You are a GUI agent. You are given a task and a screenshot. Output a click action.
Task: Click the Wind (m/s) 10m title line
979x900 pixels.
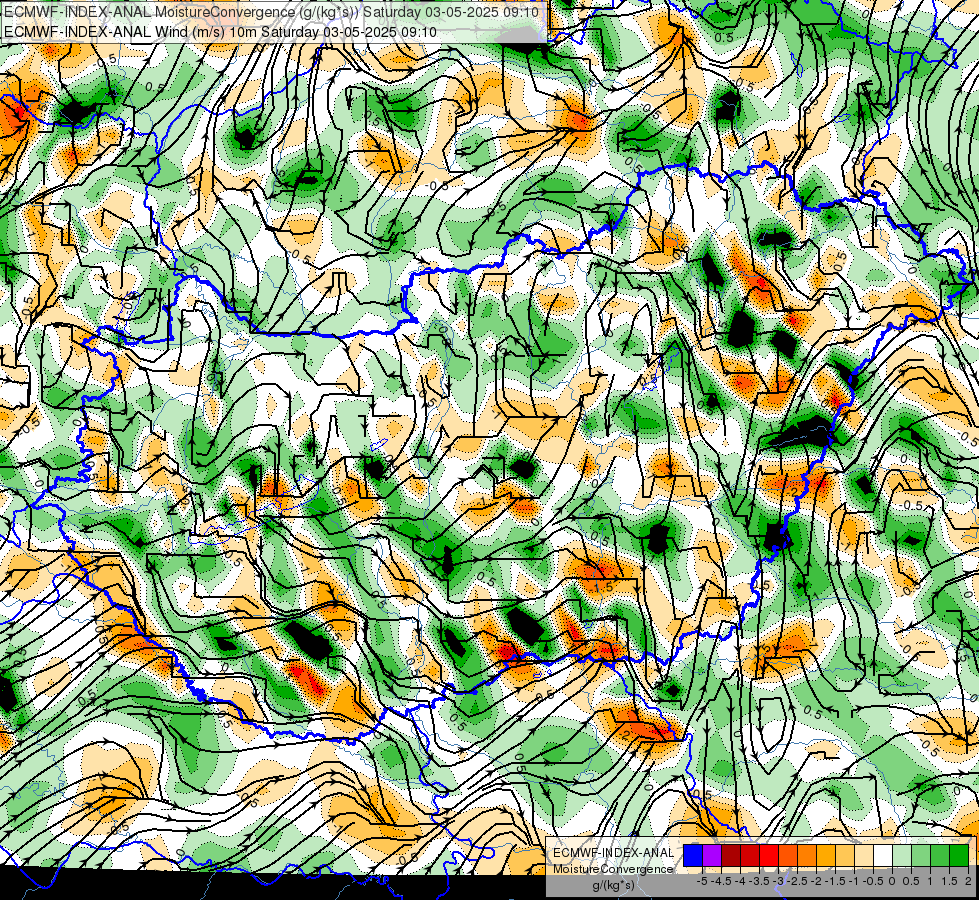pos(220,31)
